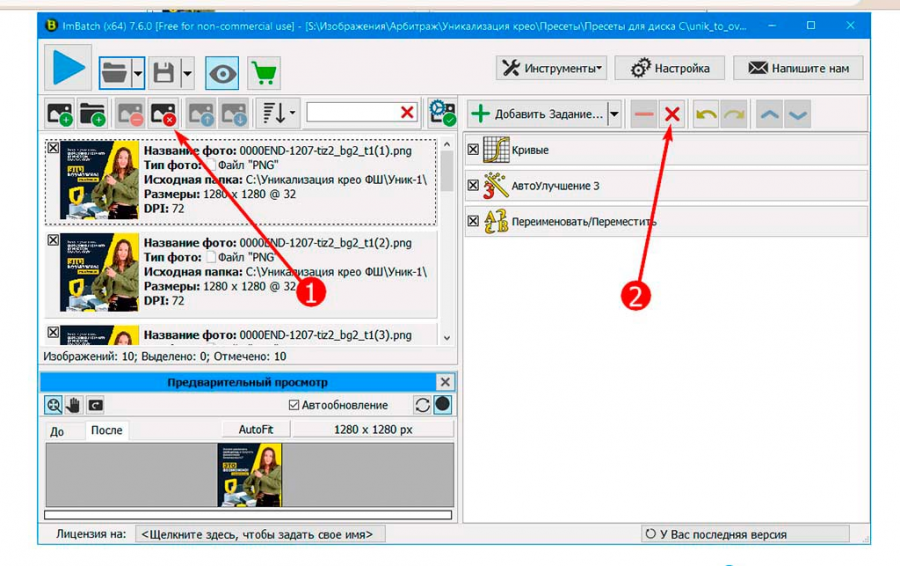The height and width of the screenshot is (566, 900).
Task: Remove selected images with the minus icon
Action: 130,114
